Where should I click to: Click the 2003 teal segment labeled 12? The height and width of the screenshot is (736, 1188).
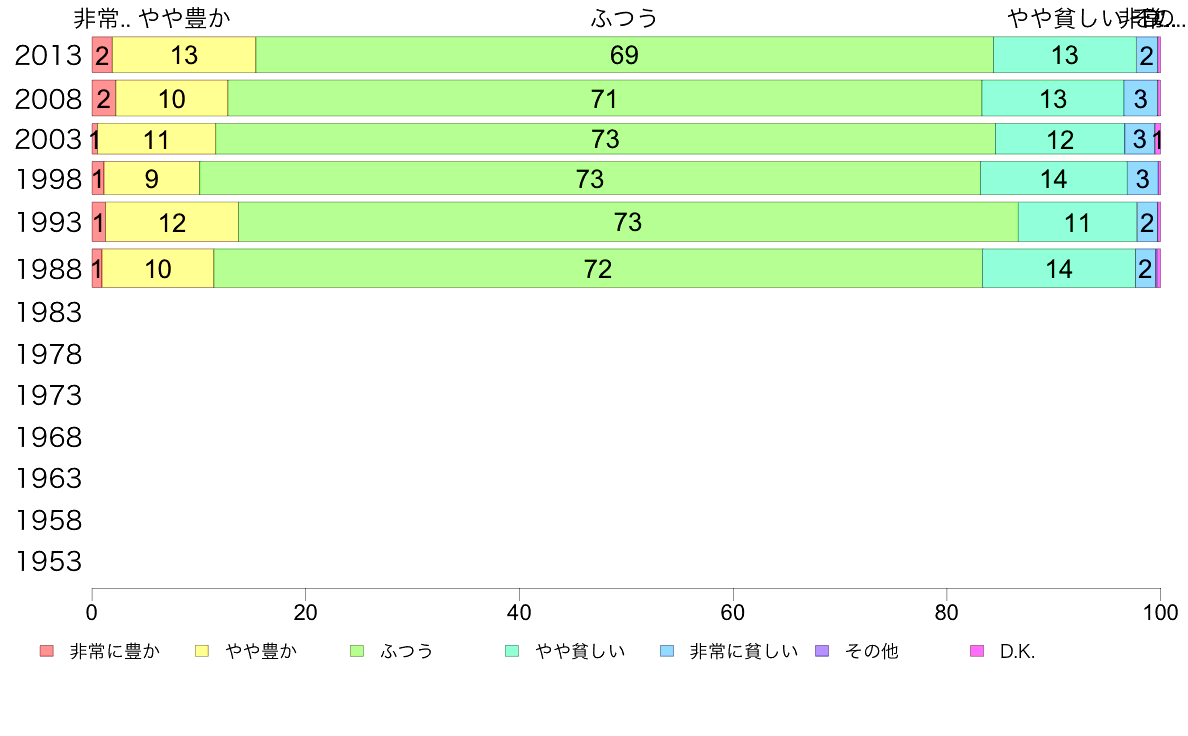[x=1060, y=139]
